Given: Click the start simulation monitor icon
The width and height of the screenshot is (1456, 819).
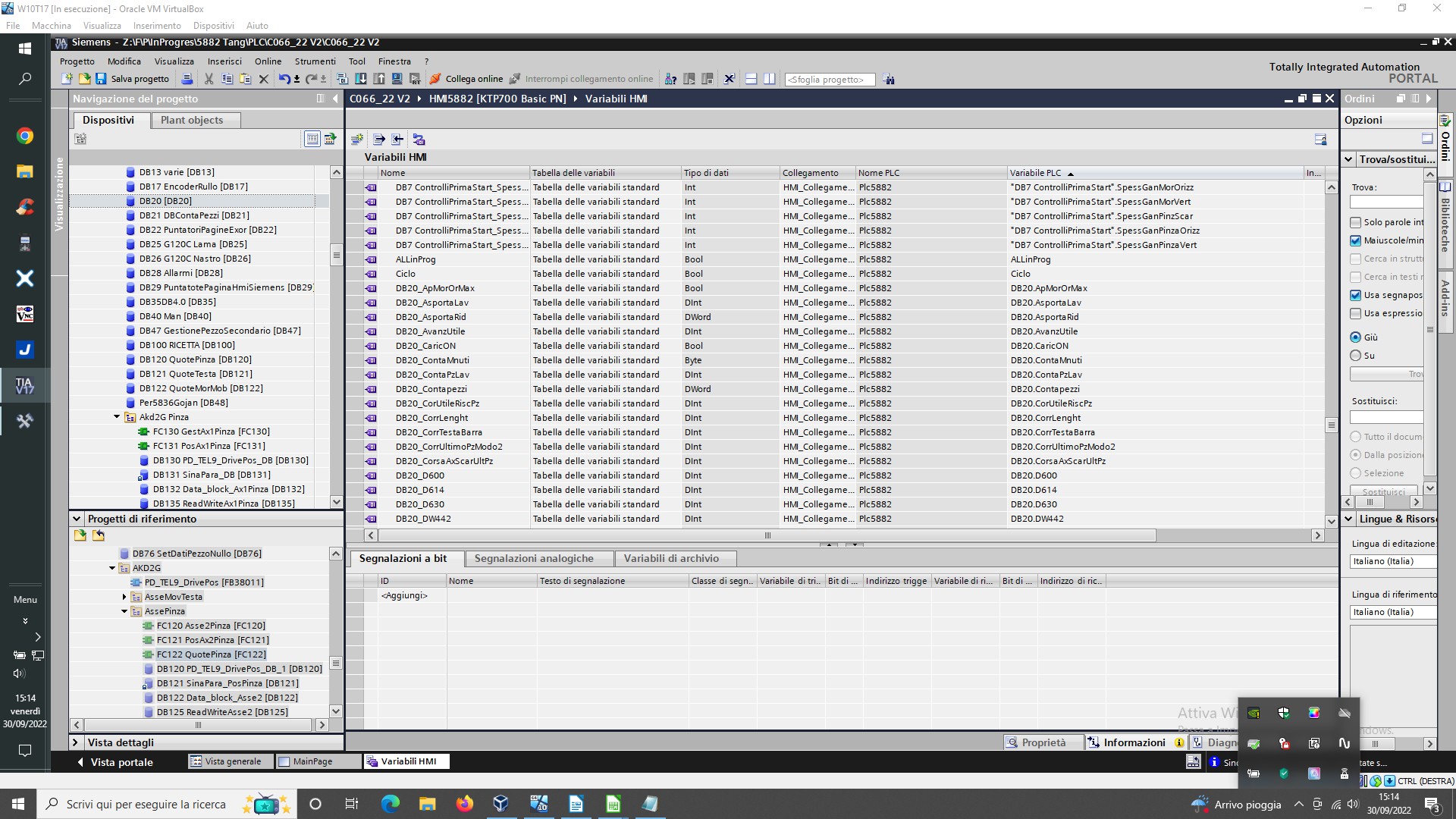Looking at the screenshot, I should pyautogui.click(x=397, y=79).
